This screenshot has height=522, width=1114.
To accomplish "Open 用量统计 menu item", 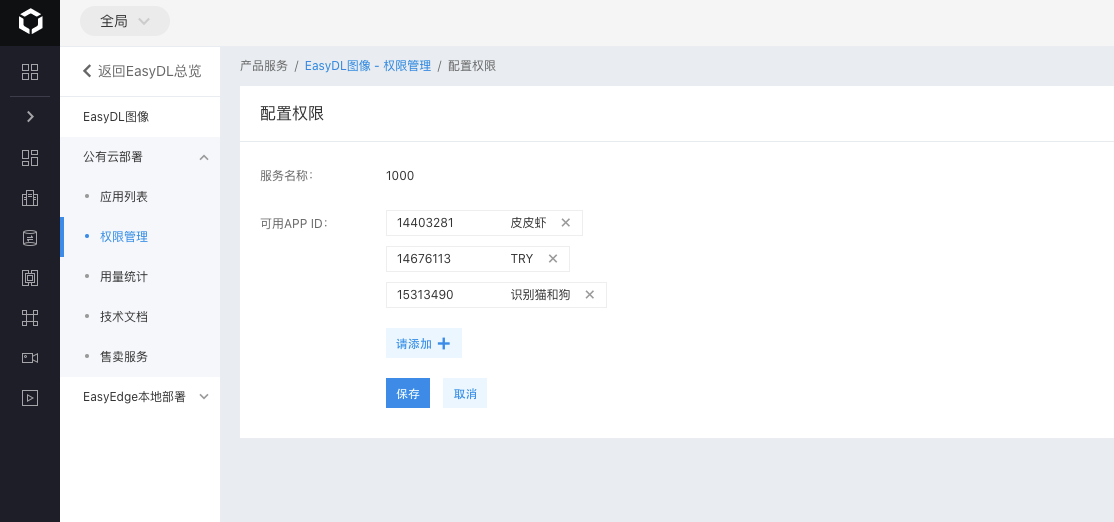I will pos(124,276).
